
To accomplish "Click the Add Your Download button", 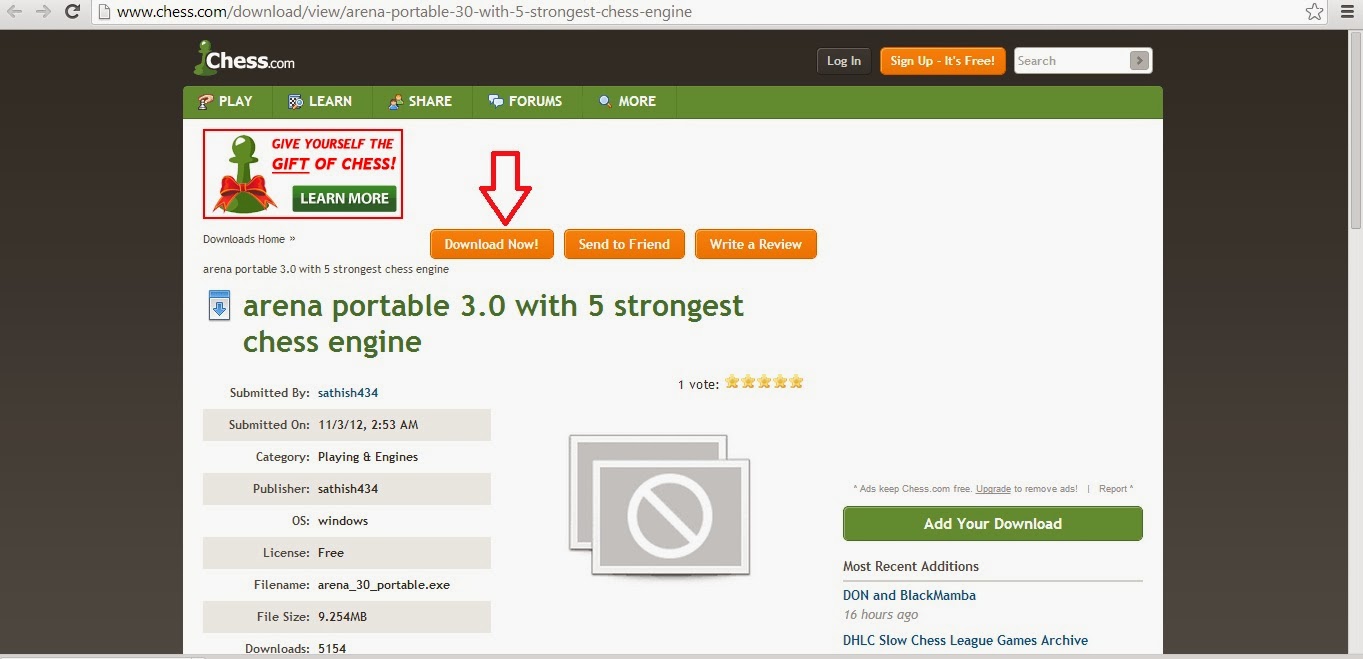I will pyautogui.click(x=992, y=523).
